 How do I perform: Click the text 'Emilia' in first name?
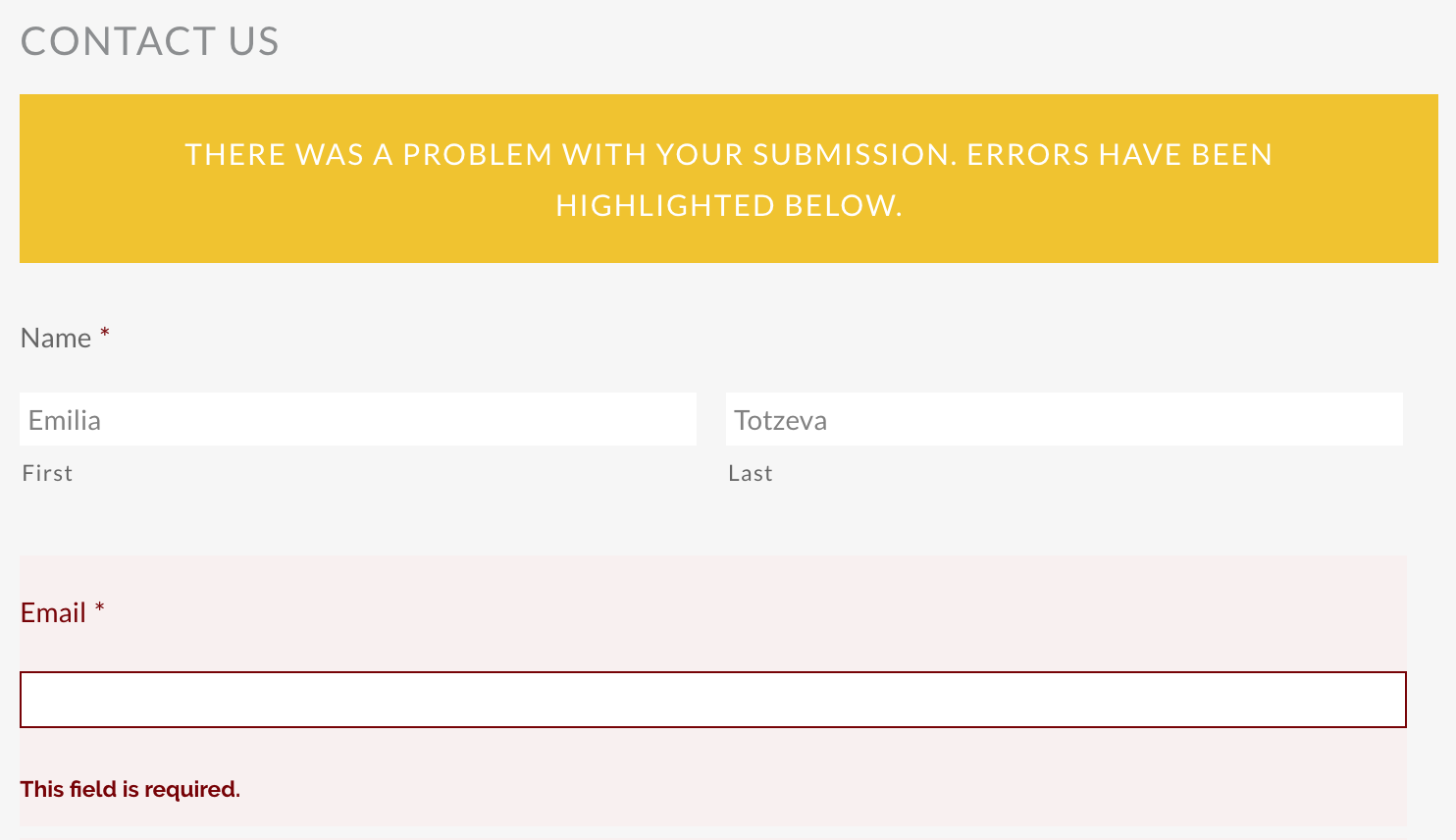click(65, 420)
